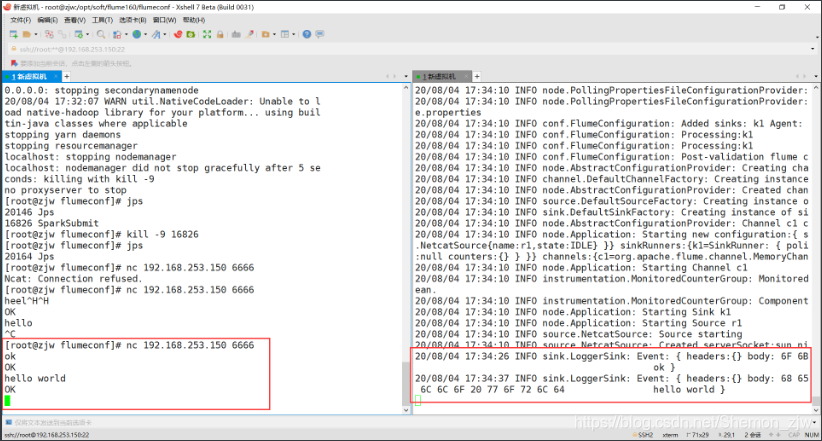Click the compose bar text field at bottom
The image size is (822, 441).
(x=409, y=423)
